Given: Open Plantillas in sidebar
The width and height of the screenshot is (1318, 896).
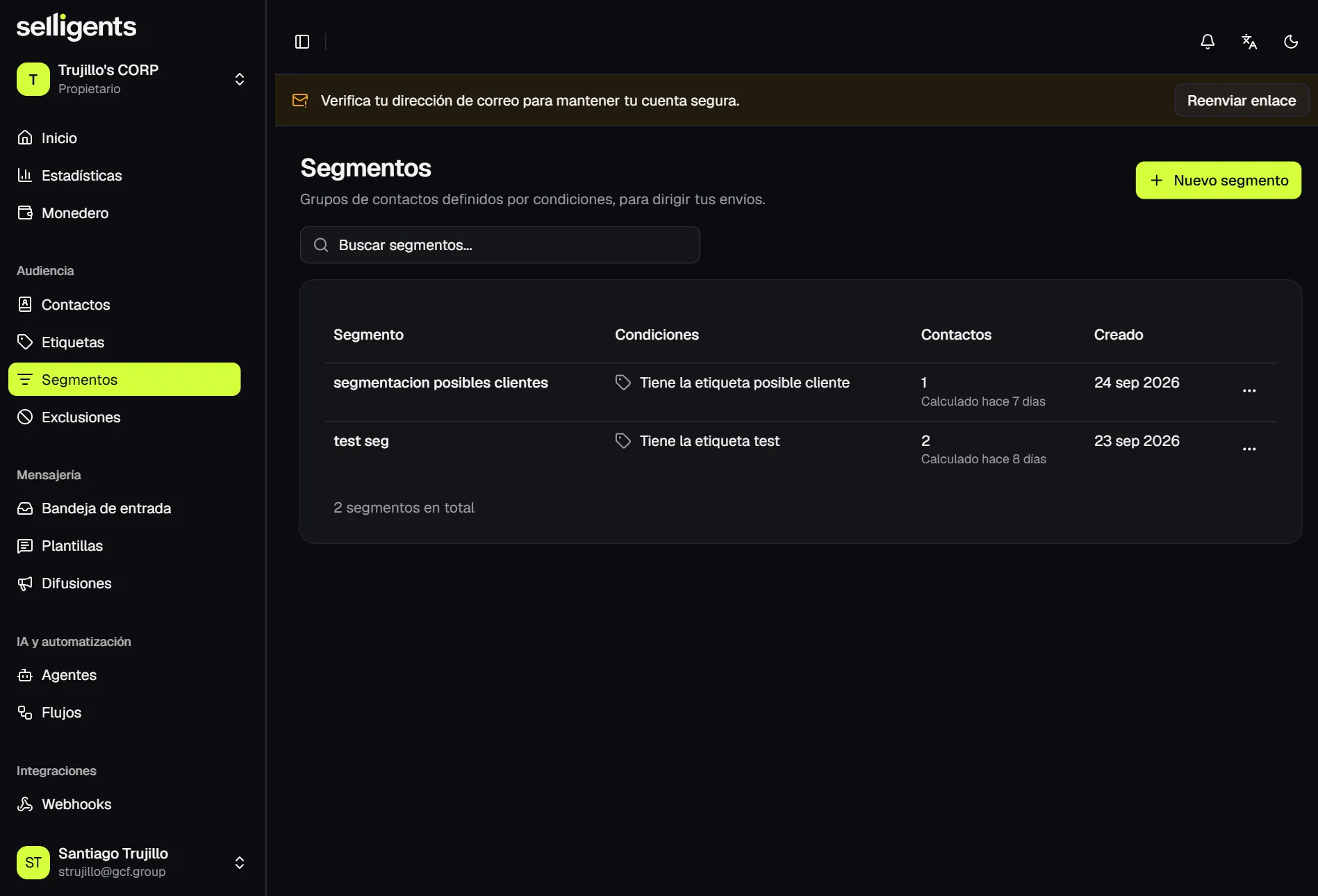Looking at the screenshot, I should click(124, 546).
